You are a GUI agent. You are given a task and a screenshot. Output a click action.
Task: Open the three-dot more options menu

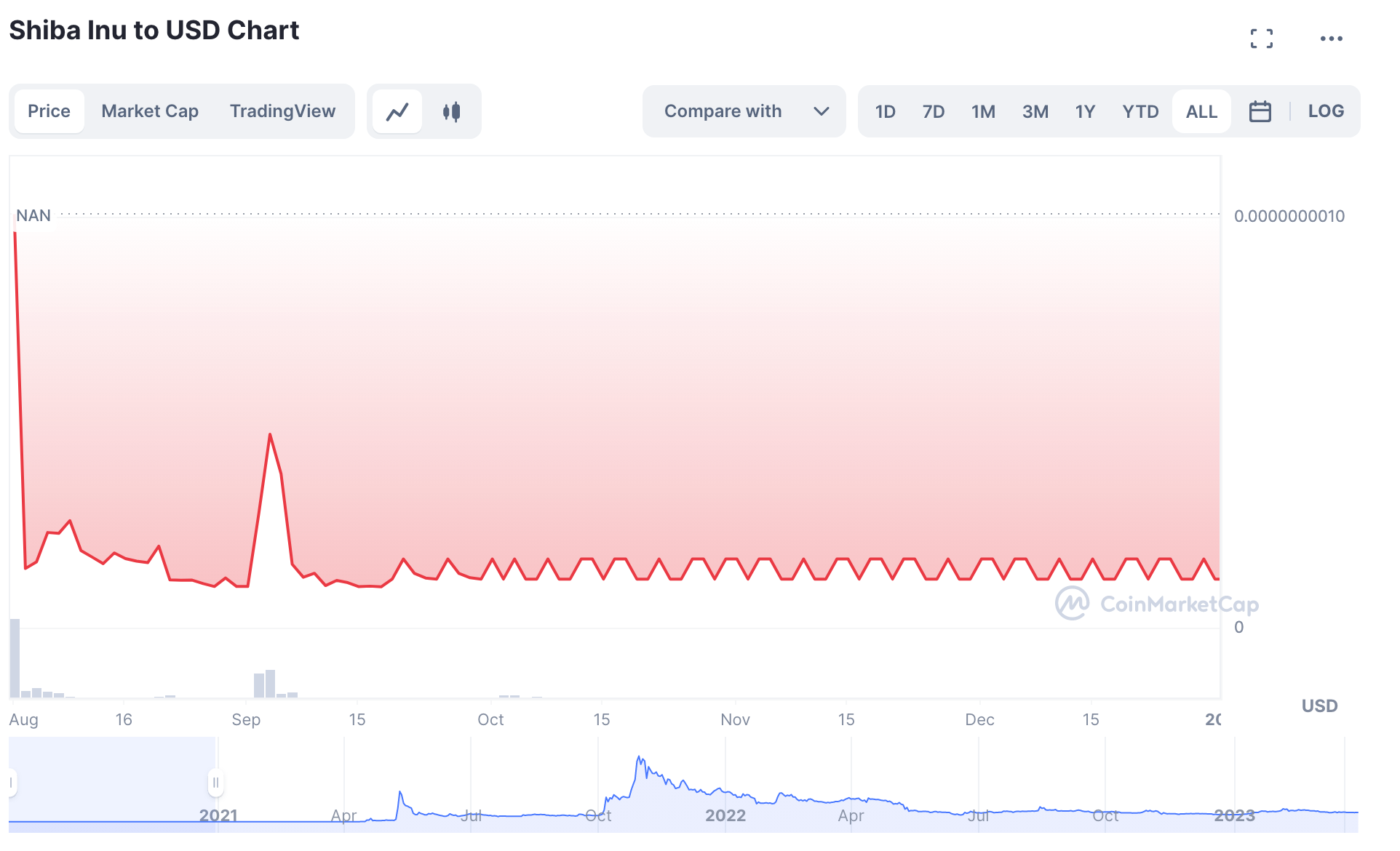1331,39
